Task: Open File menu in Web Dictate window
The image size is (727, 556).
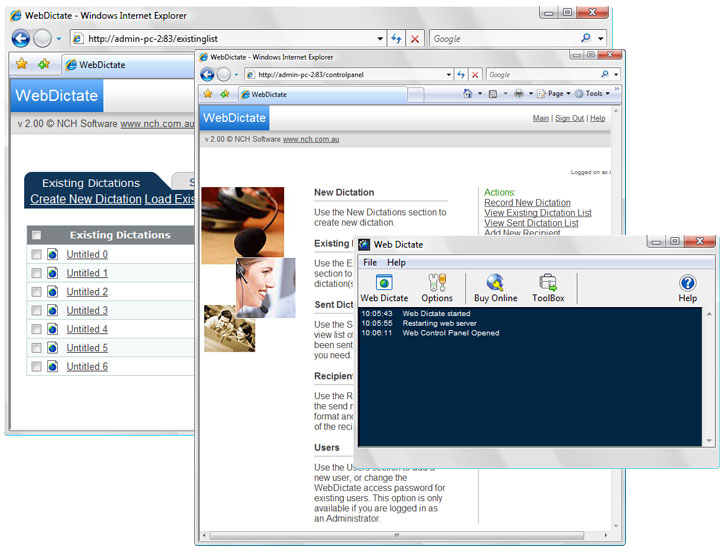Action: (370, 262)
